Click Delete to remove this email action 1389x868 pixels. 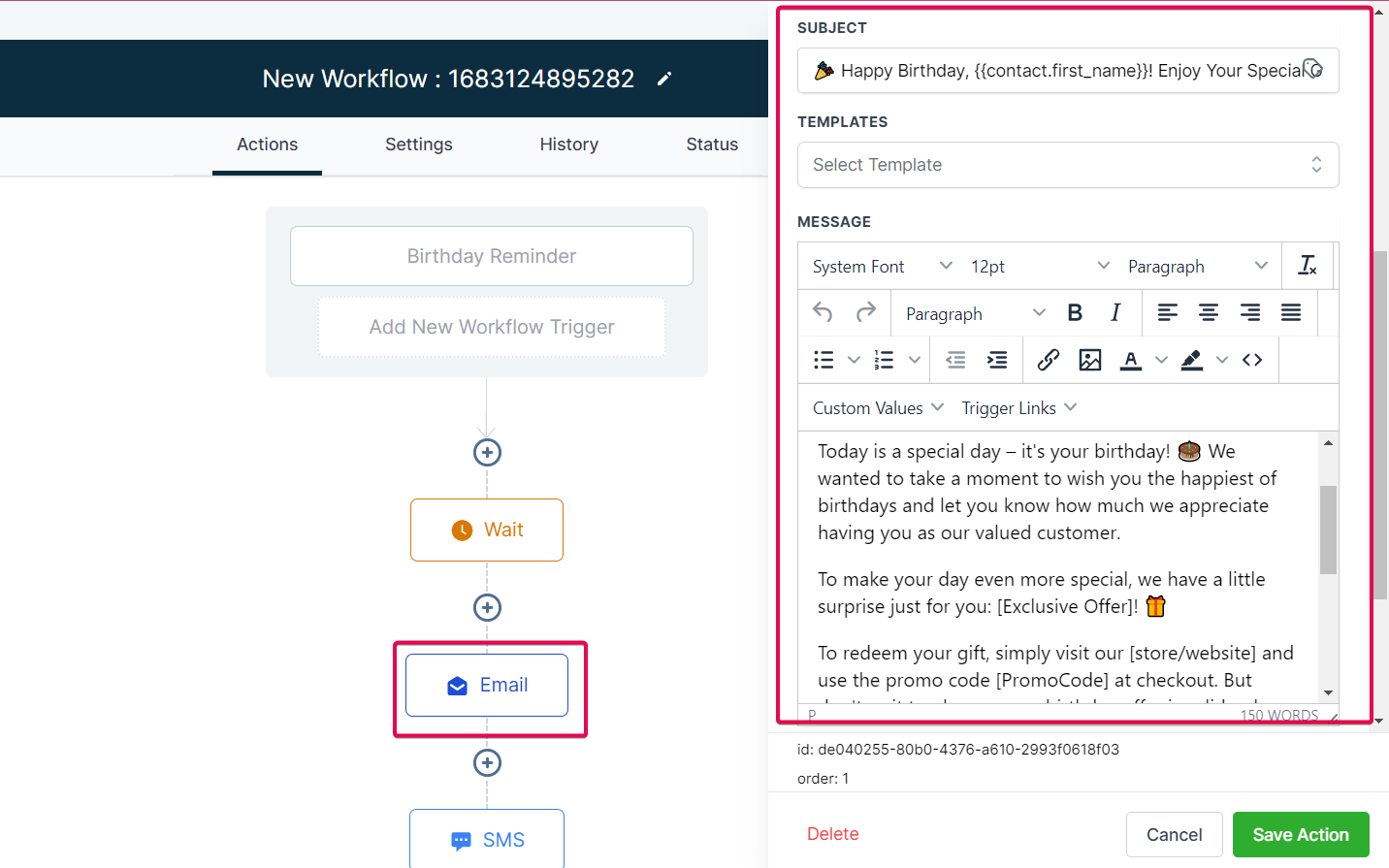(832, 833)
